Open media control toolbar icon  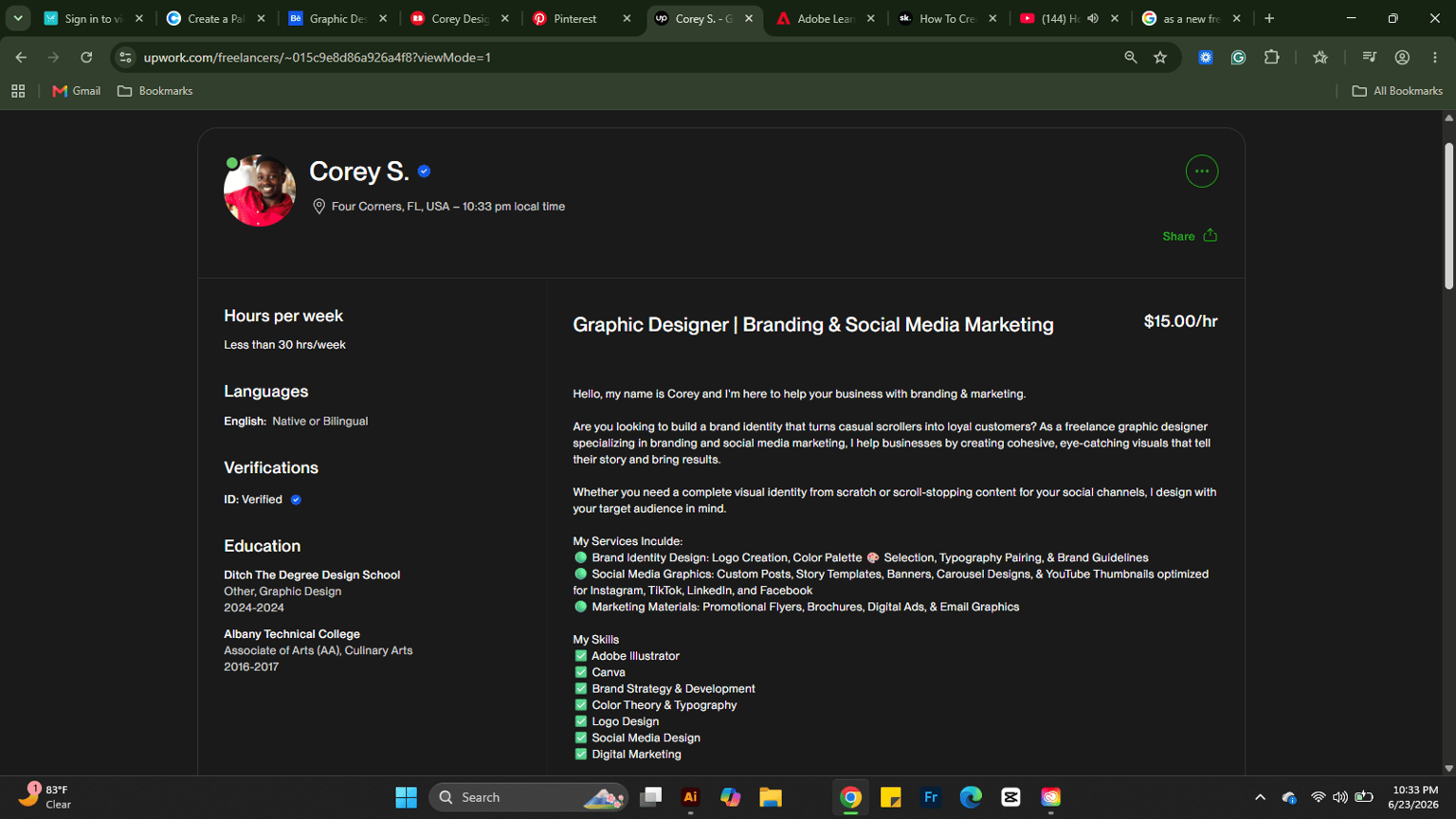[1369, 58]
